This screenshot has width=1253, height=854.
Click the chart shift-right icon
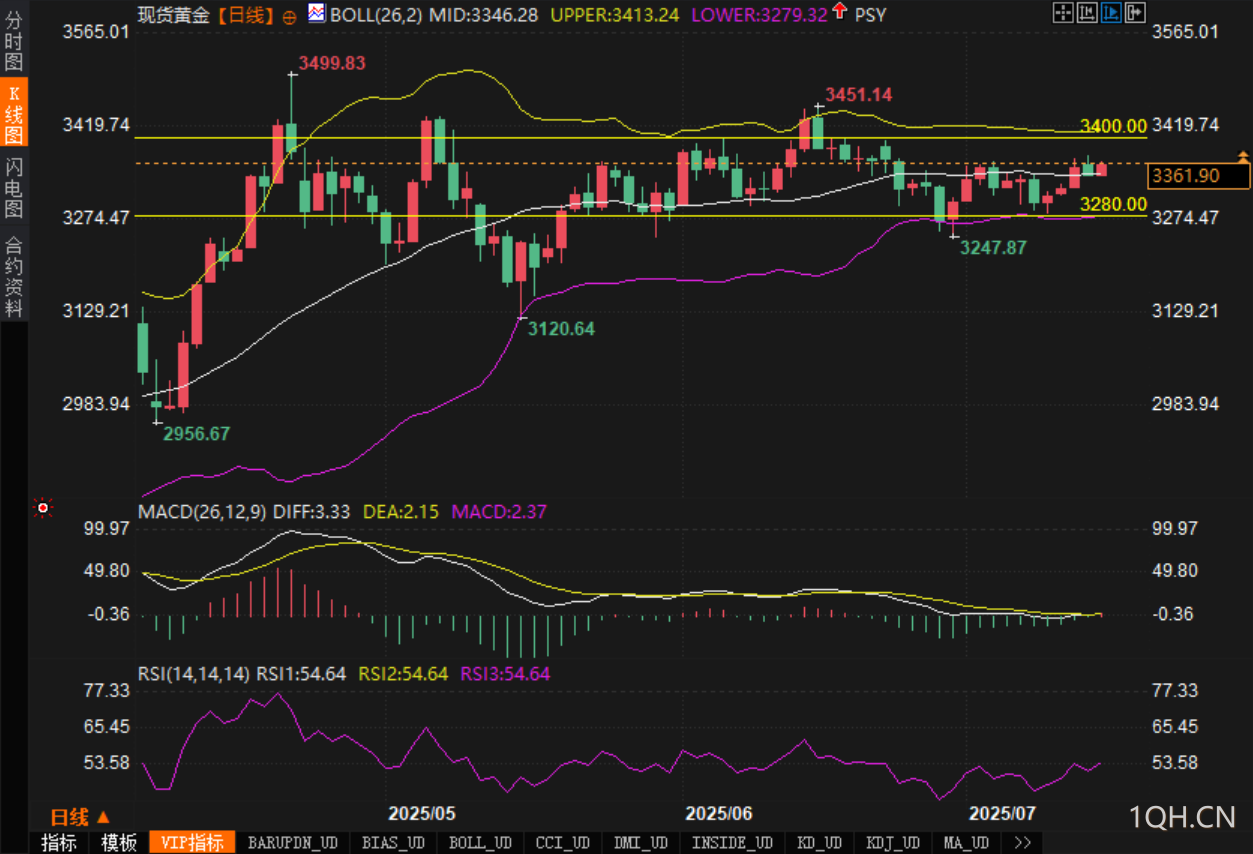click(1133, 13)
